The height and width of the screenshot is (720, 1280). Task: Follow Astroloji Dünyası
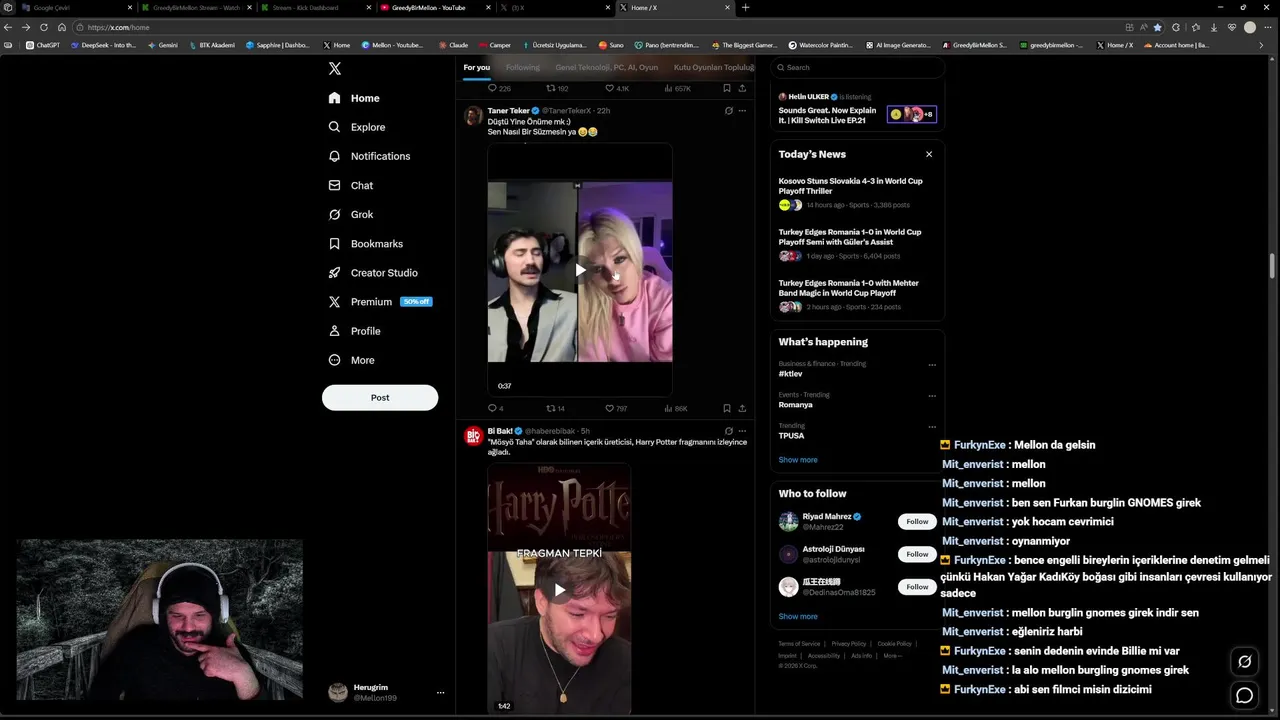[x=917, y=554]
